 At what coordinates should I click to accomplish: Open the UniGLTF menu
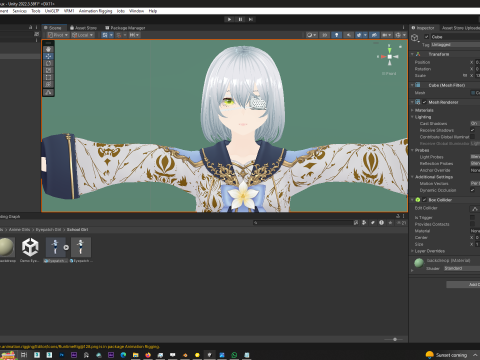pyautogui.click(x=52, y=11)
